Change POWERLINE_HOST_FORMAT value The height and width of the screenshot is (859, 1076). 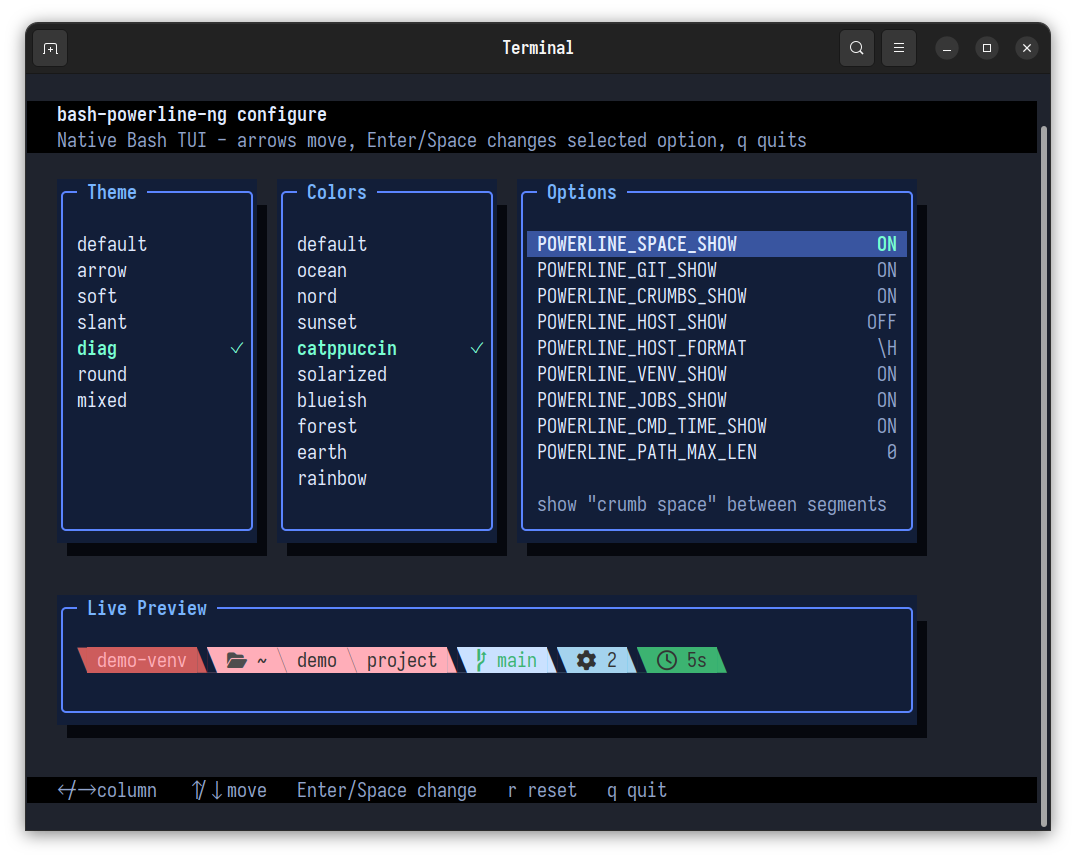click(x=716, y=349)
